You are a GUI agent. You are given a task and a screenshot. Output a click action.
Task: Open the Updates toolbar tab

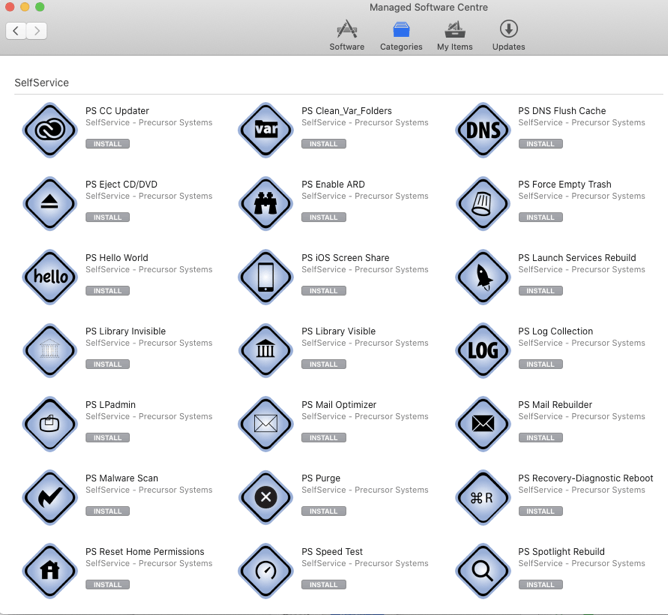pos(509,35)
